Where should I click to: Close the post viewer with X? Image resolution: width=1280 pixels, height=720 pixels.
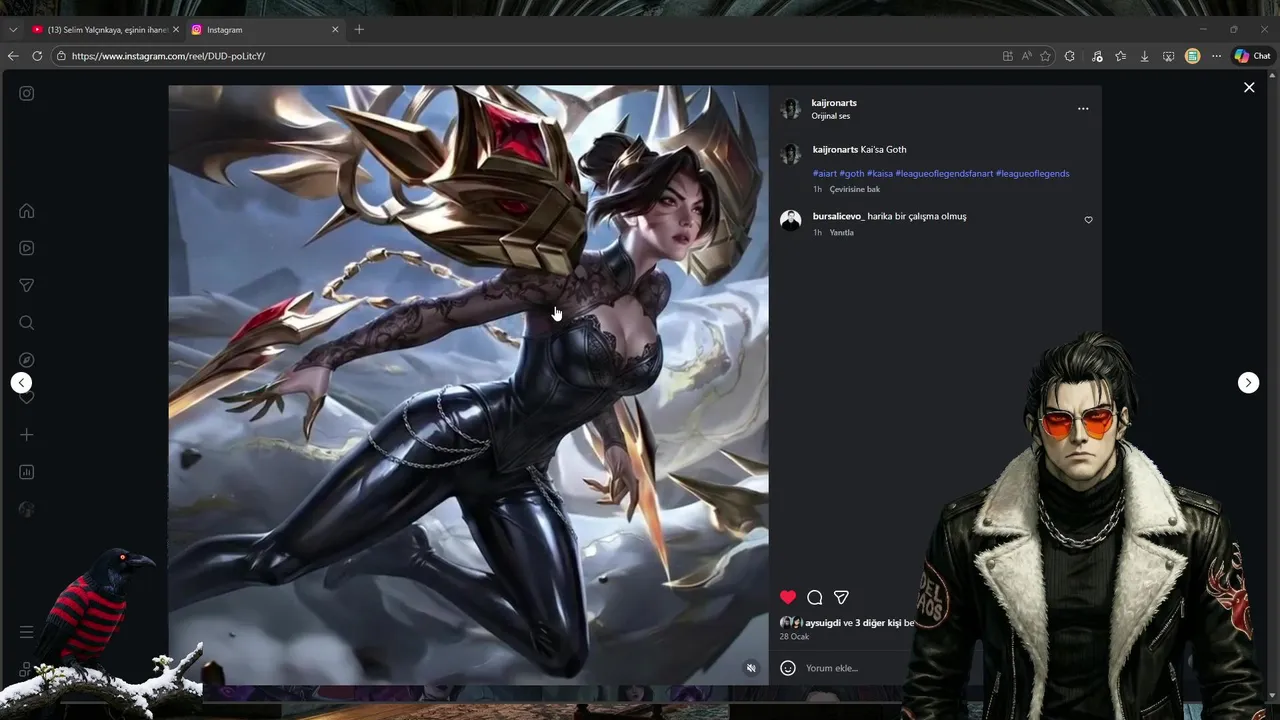click(x=1249, y=88)
